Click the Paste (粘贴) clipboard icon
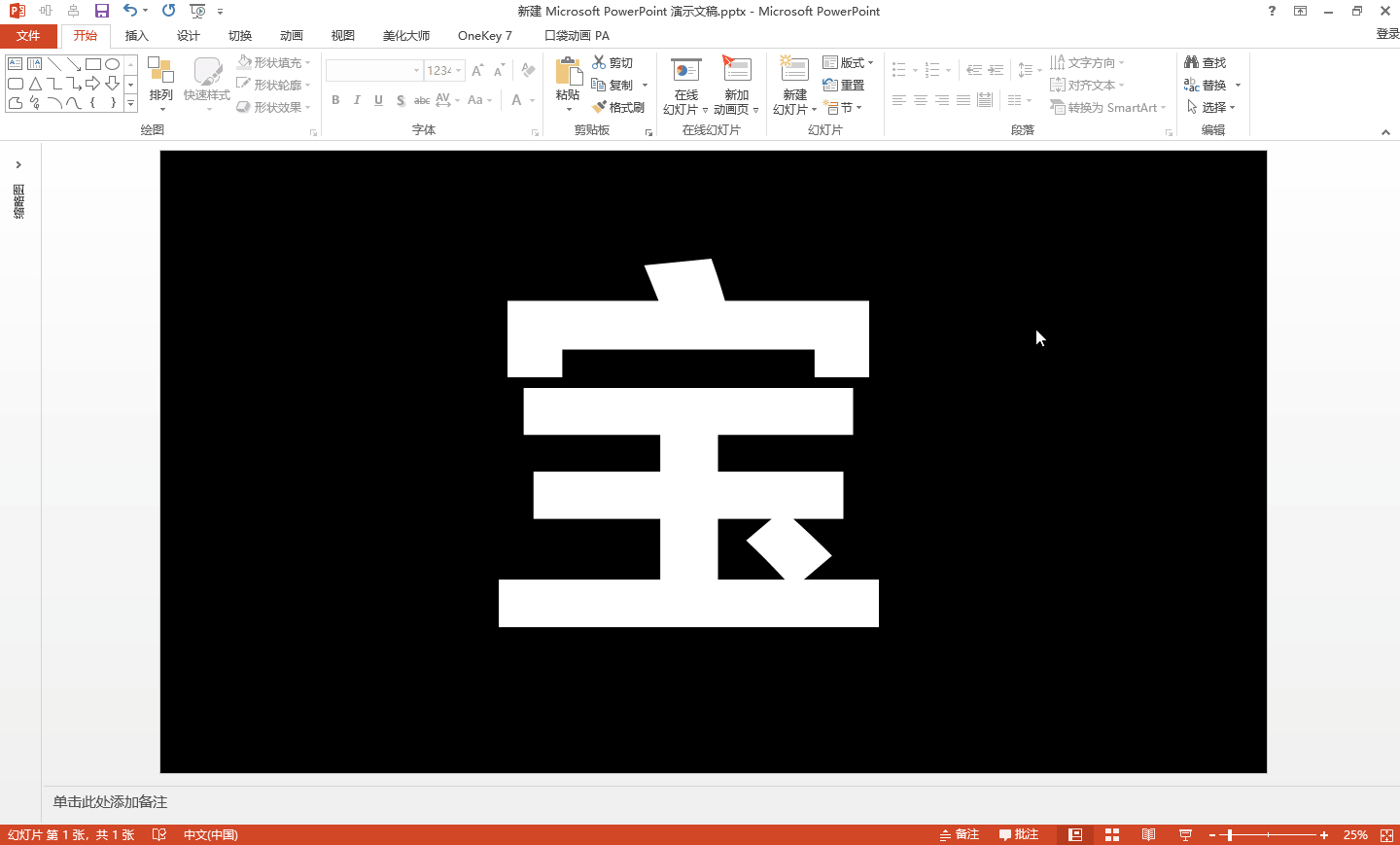Viewport: 1400px width, 845px height. point(568,71)
